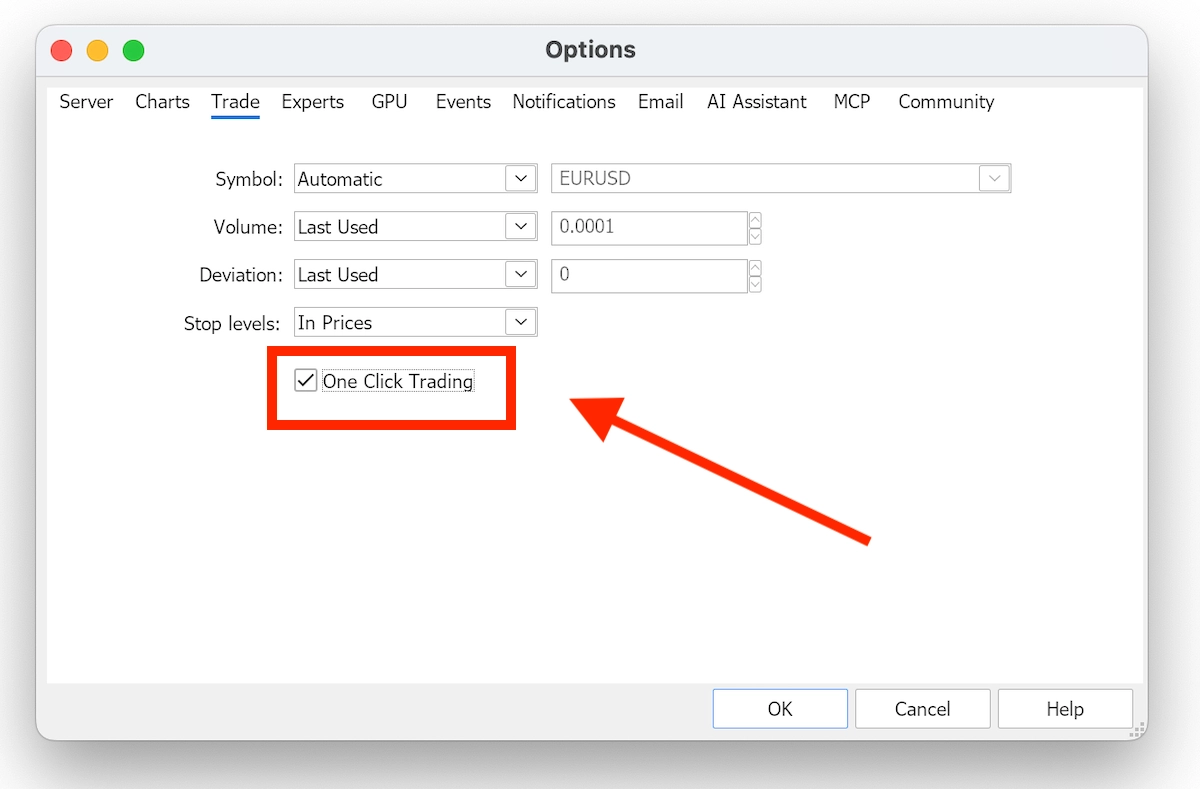This screenshot has width=1200, height=789.
Task: Toggle the One Click Trading checkbox
Action: 306,381
